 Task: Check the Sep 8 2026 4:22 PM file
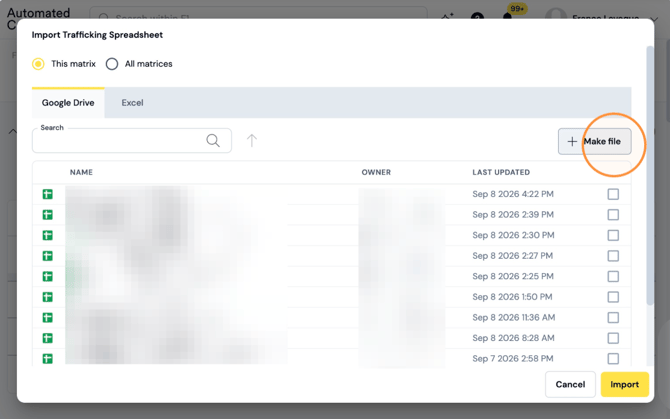point(613,194)
